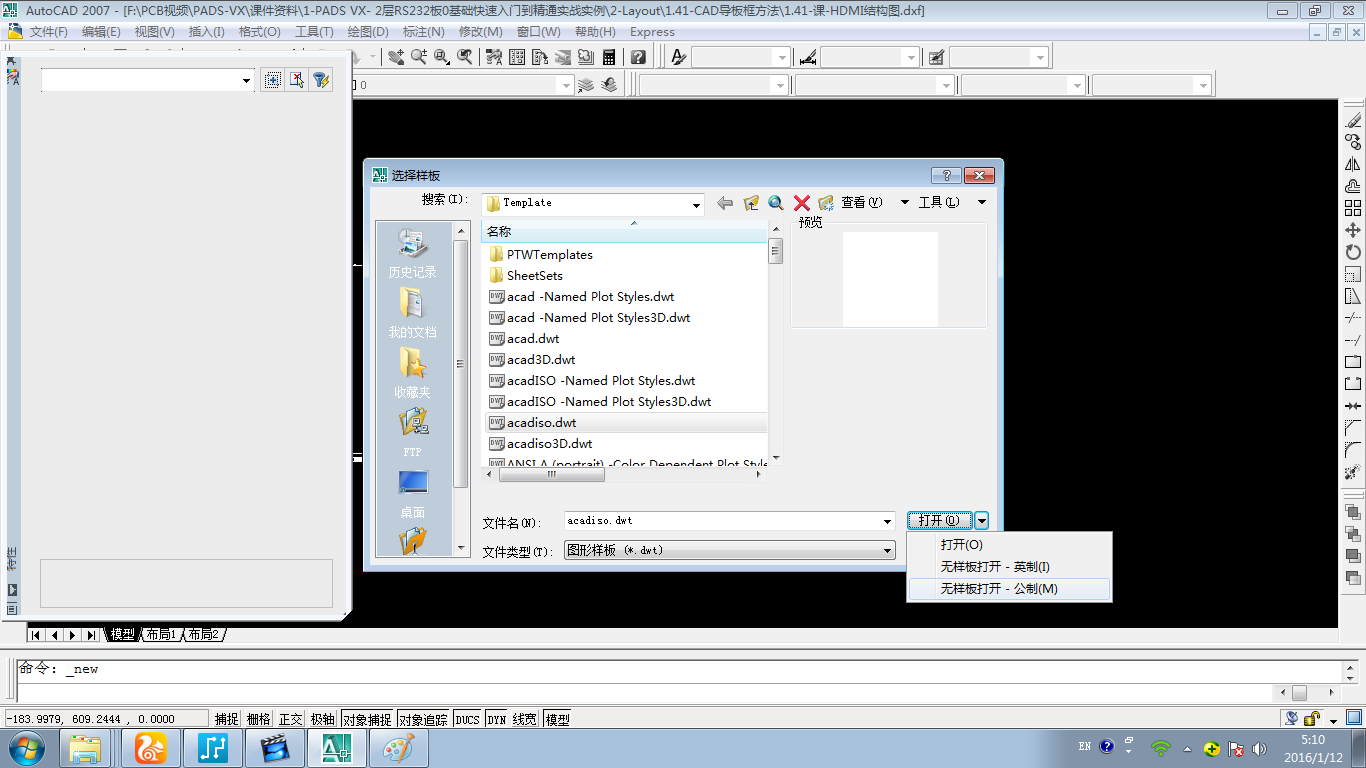1366x768 pixels.
Task: Select the Chamfer tool
Action: point(1353,428)
